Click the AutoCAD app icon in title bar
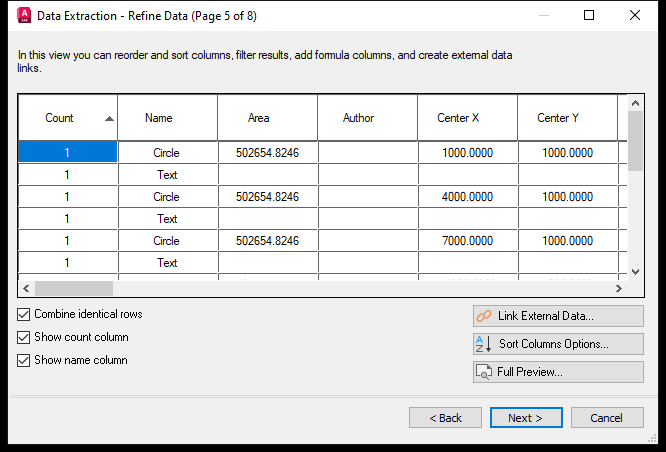This screenshot has width=666, height=452. coord(24,16)
